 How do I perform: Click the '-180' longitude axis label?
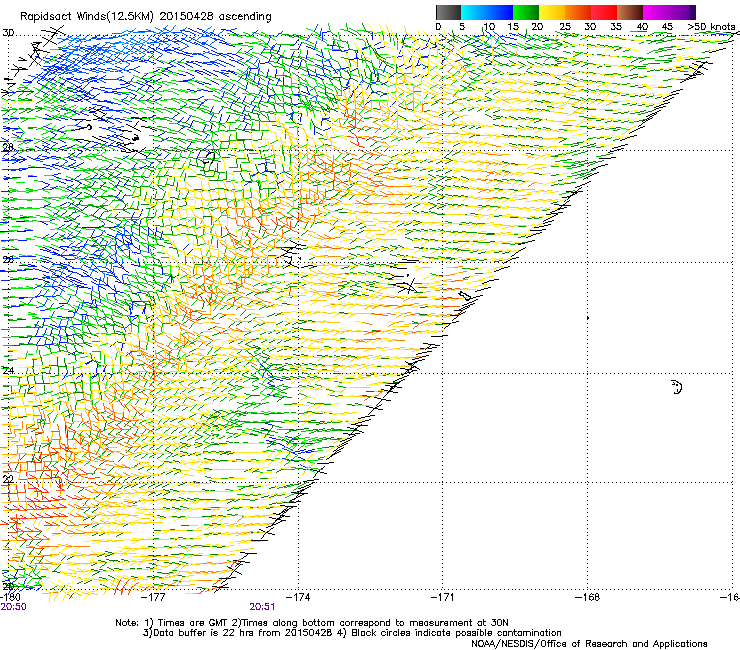[10, 597]
